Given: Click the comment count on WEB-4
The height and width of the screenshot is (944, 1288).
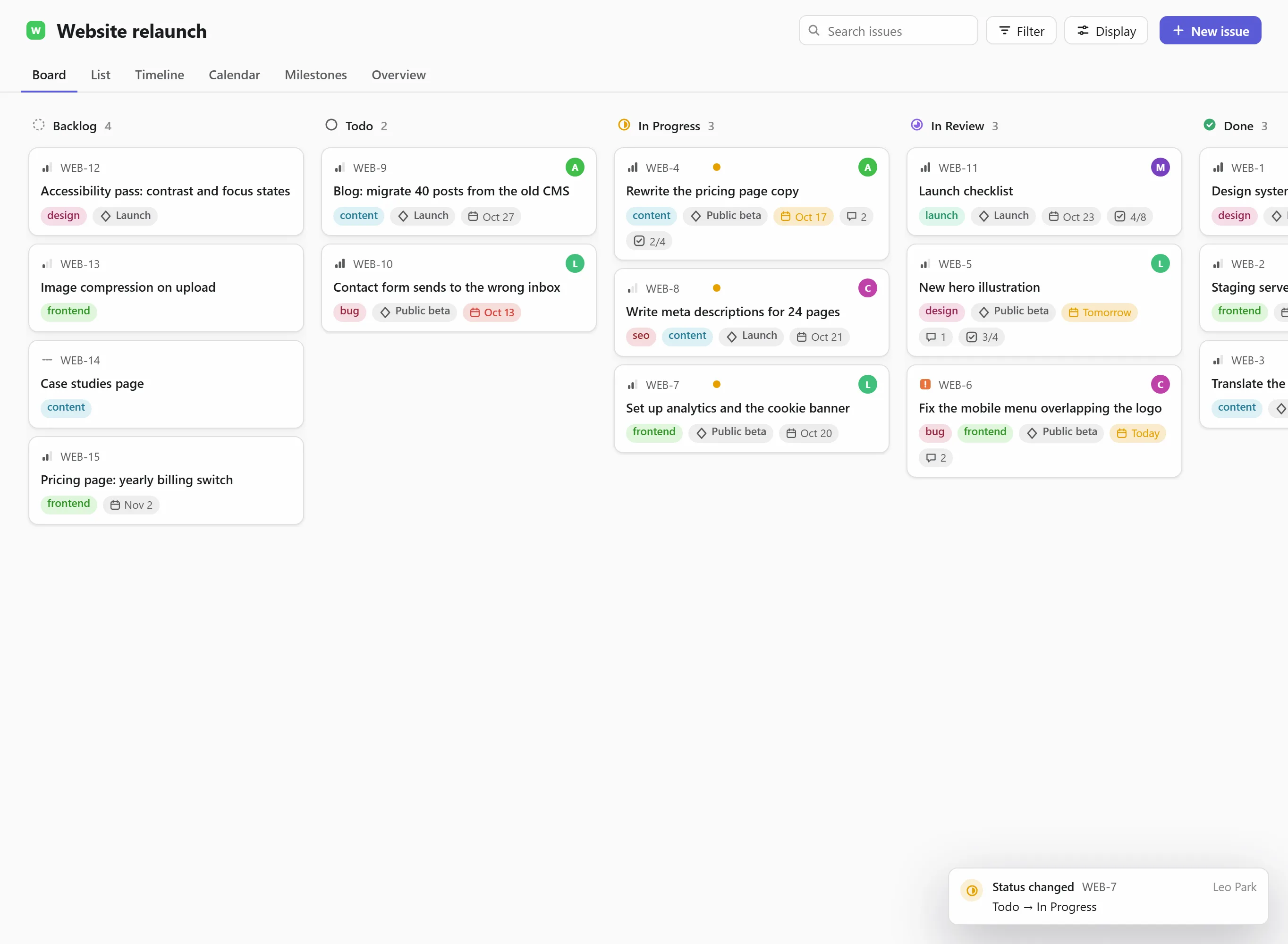Looking at the screenshot, I should (x=856, y=217).
